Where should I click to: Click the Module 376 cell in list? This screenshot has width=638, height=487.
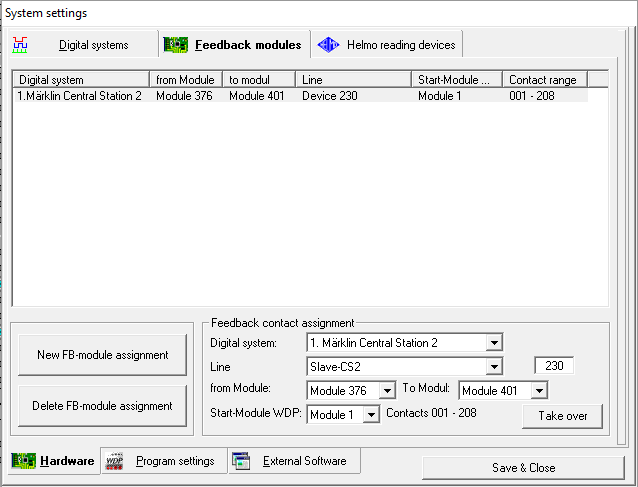coord(184,96)
